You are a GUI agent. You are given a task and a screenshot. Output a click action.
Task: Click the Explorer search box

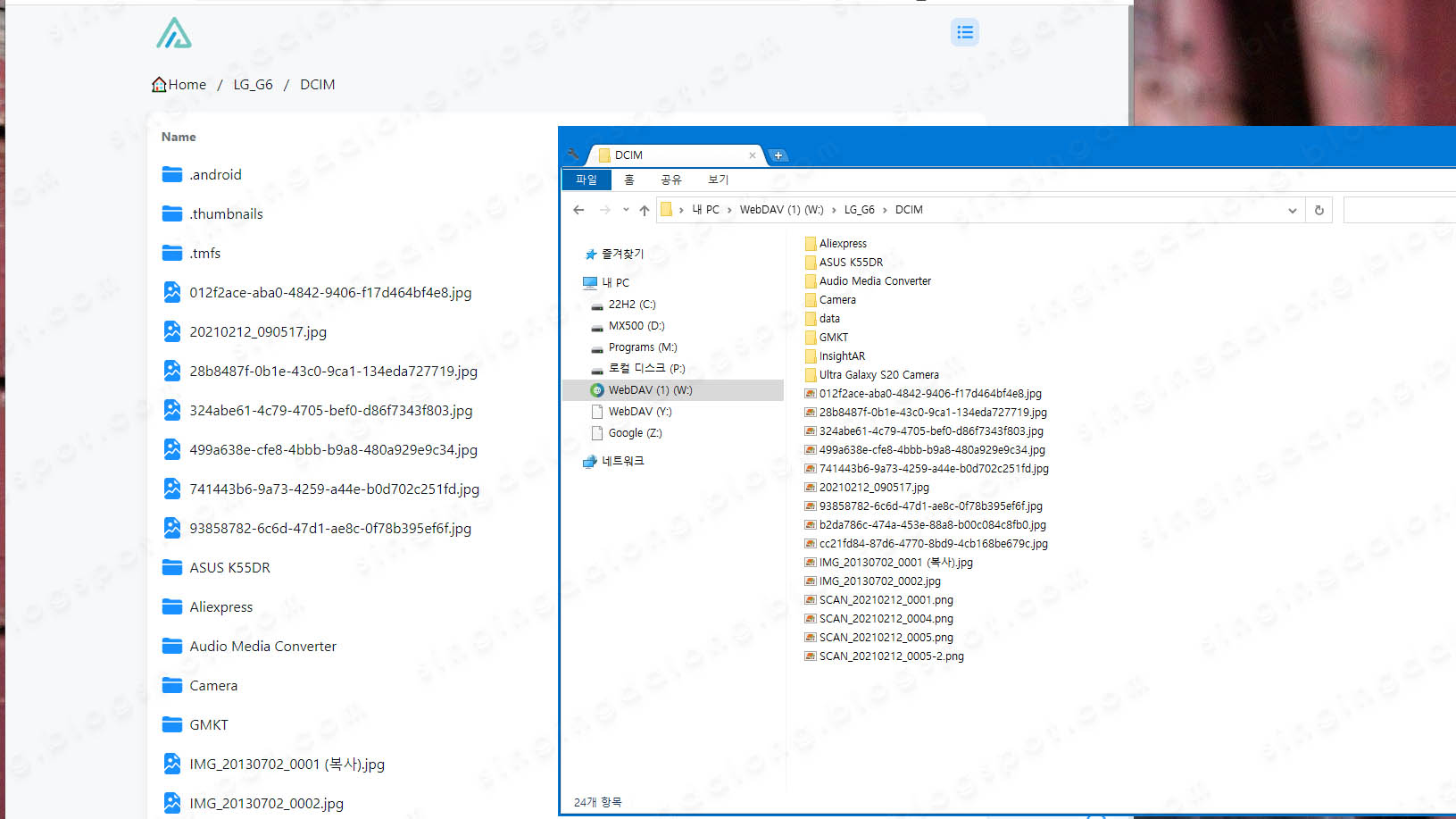pyautogui.click(x=1399, y=210)
